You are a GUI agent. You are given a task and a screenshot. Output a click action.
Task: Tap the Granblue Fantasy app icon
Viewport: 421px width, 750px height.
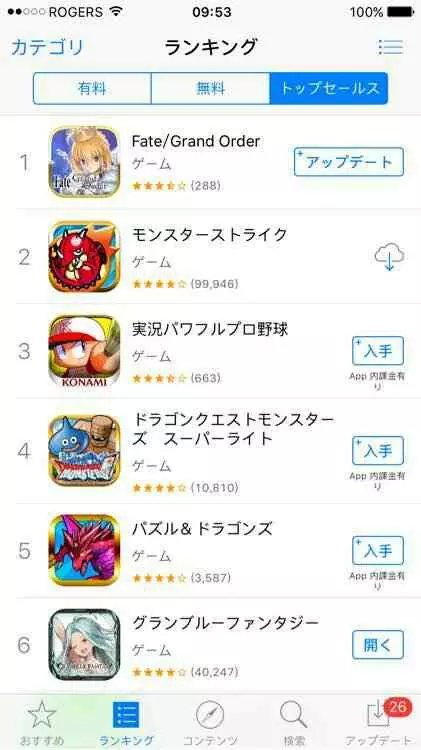pos(85,644)
